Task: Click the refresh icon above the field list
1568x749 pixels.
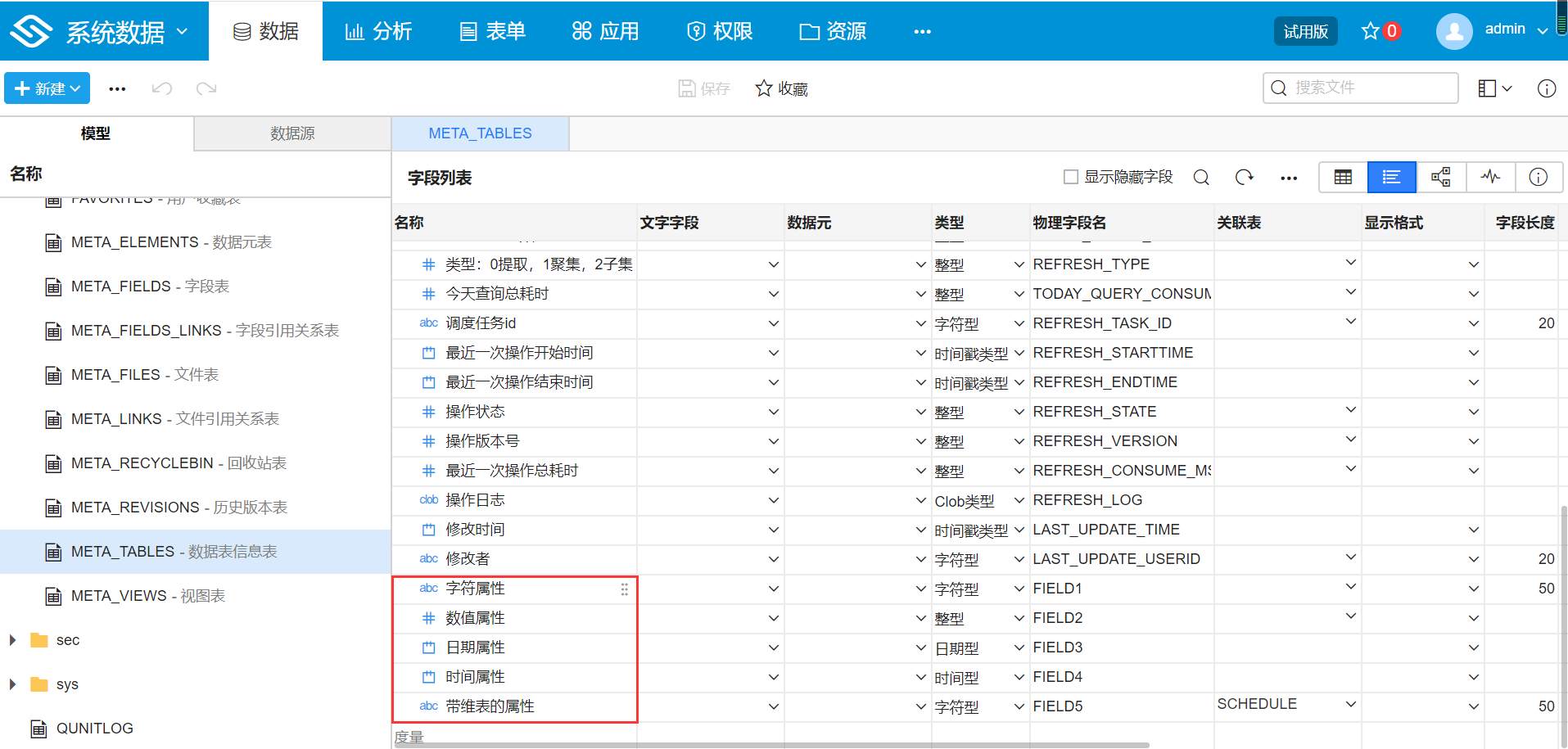Action: (1245, 177)
